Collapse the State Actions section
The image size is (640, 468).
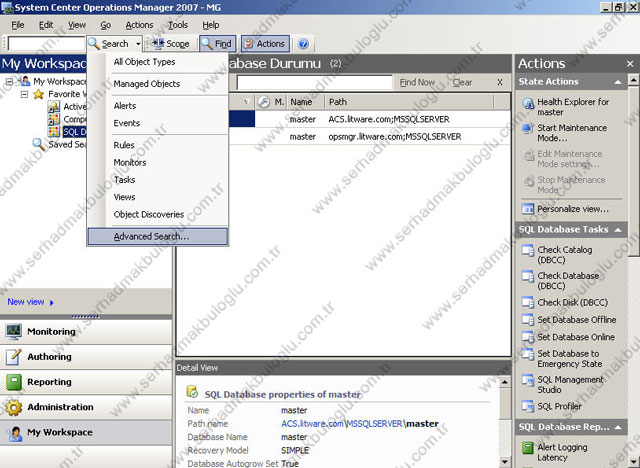coord(618,82)
